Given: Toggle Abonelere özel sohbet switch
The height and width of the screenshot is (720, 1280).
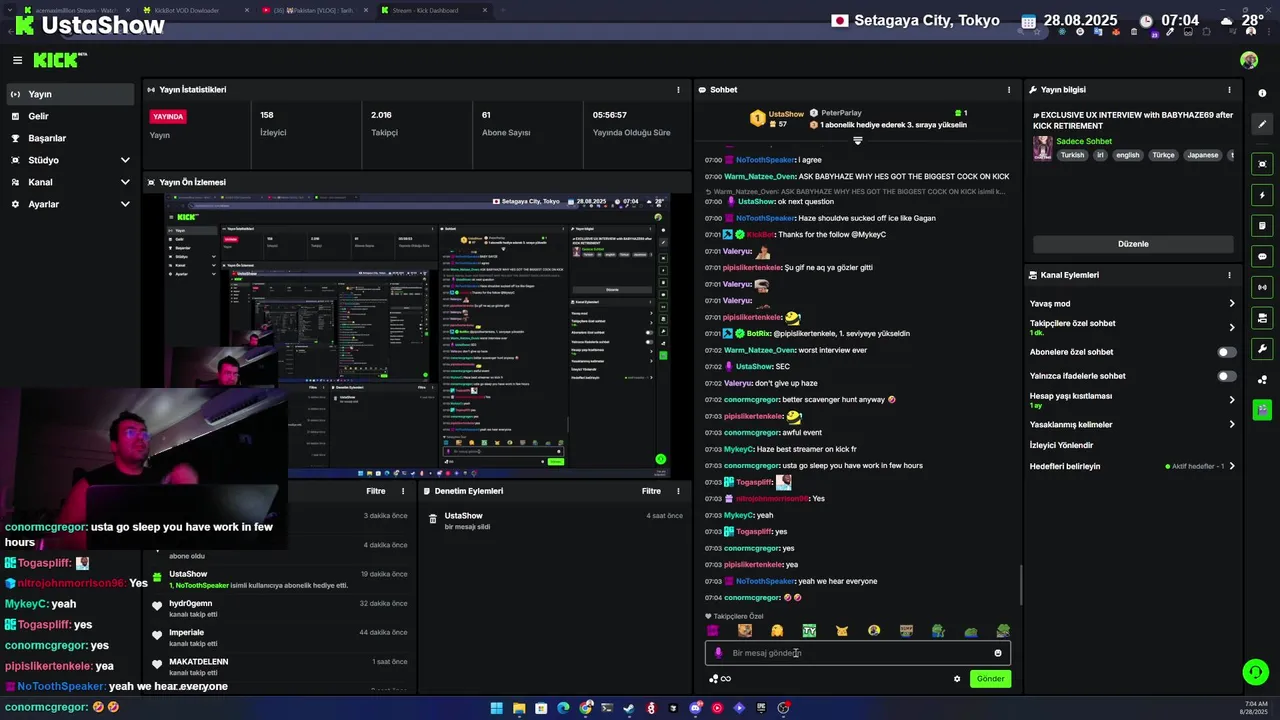Looking at the screenshot, I should (x=1227, y=352).
